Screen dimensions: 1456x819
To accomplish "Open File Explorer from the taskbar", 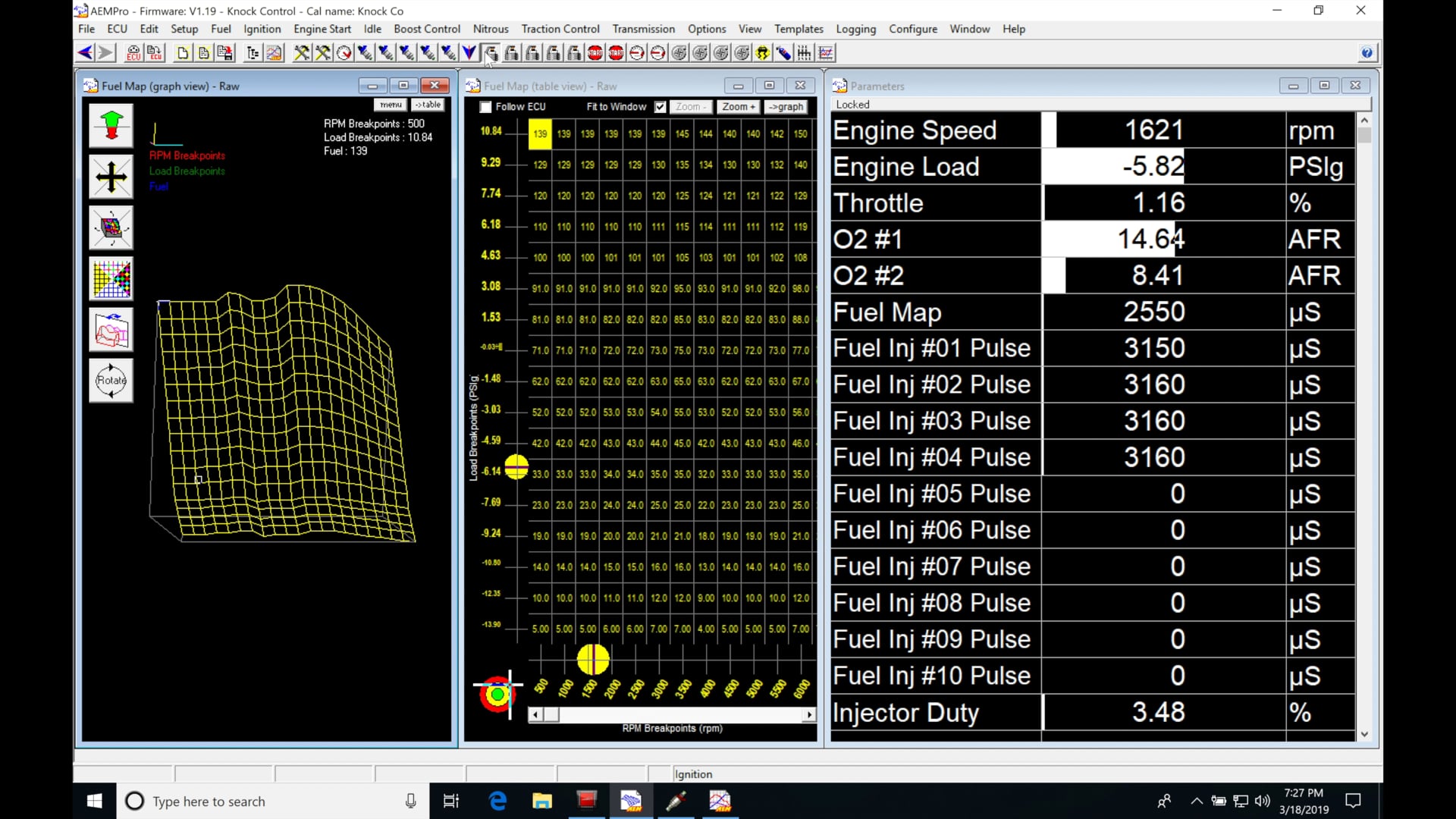I will click(x=542, y=801).
